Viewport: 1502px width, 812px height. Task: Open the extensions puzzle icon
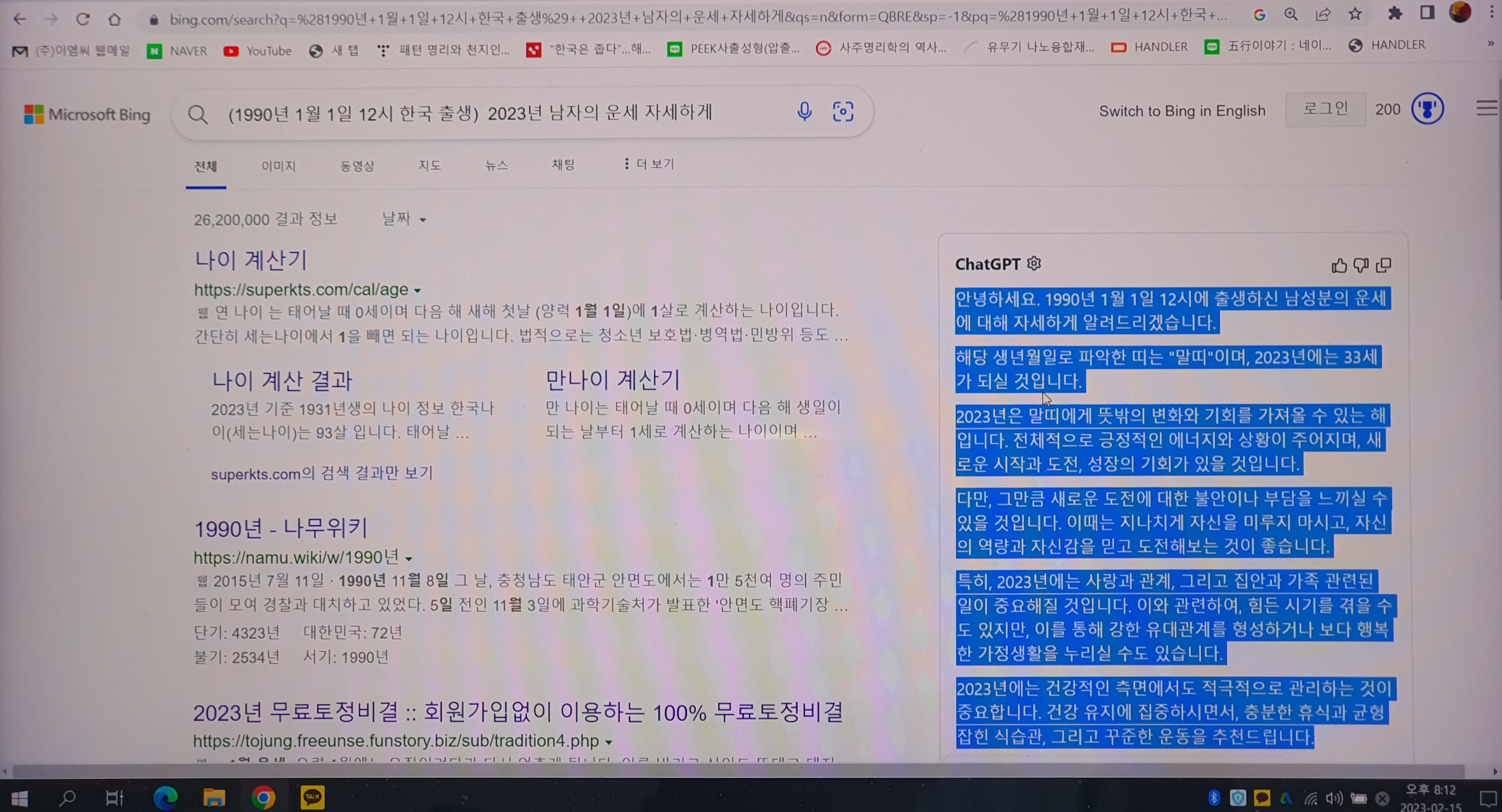[1395, 13]
